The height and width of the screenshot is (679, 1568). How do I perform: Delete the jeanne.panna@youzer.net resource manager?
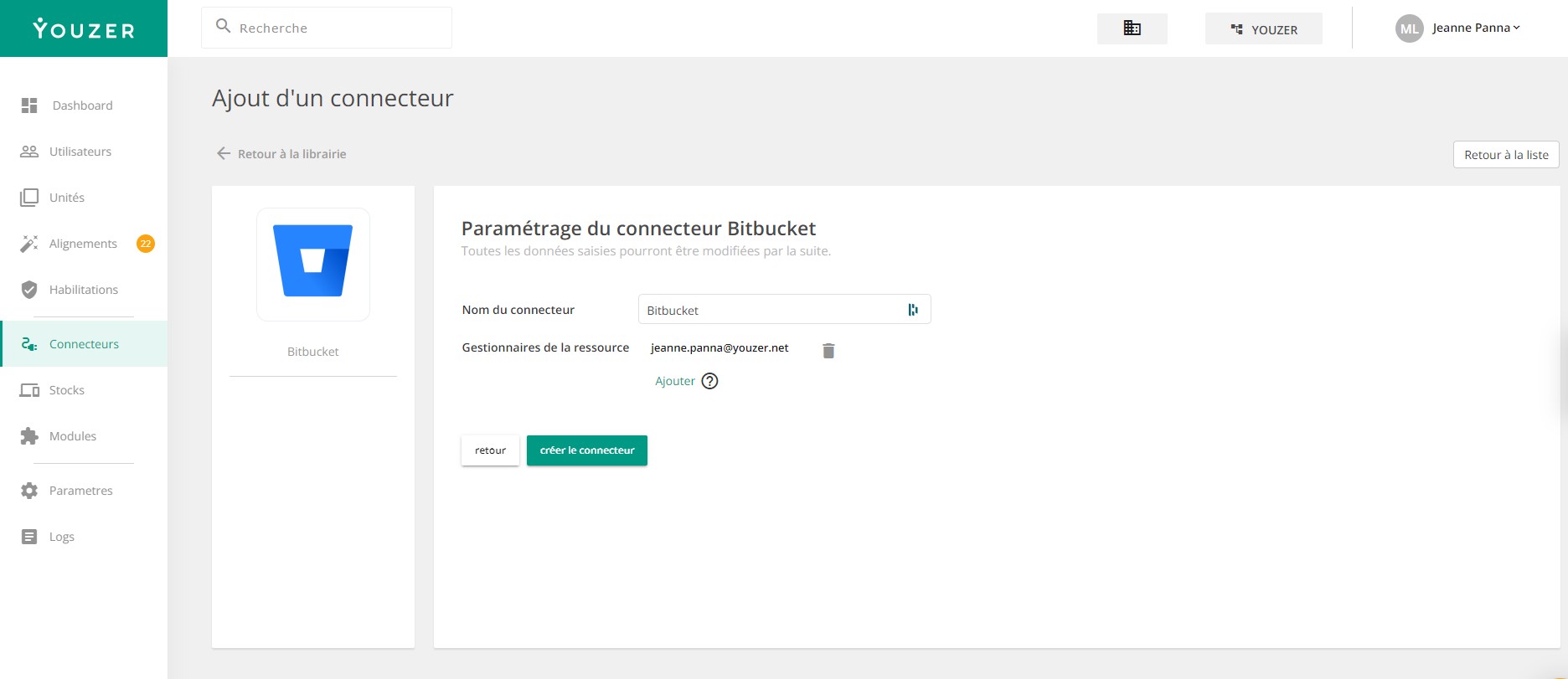[x=828, y=351]
